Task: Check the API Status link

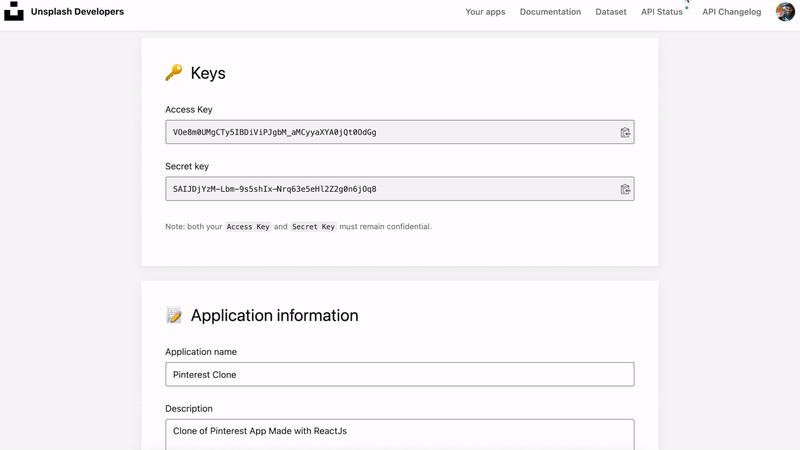Action: pos(662,12)
